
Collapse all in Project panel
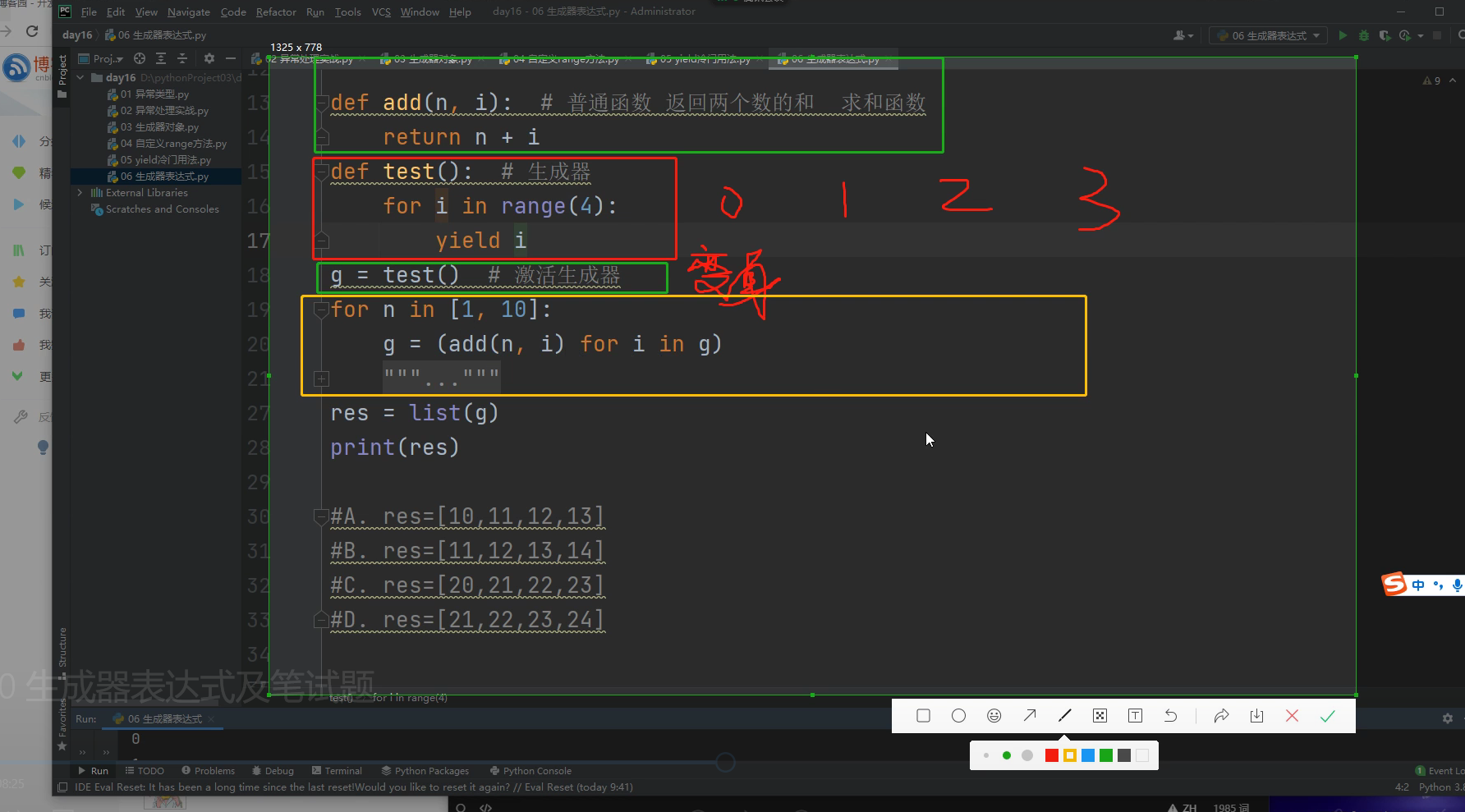182,58
